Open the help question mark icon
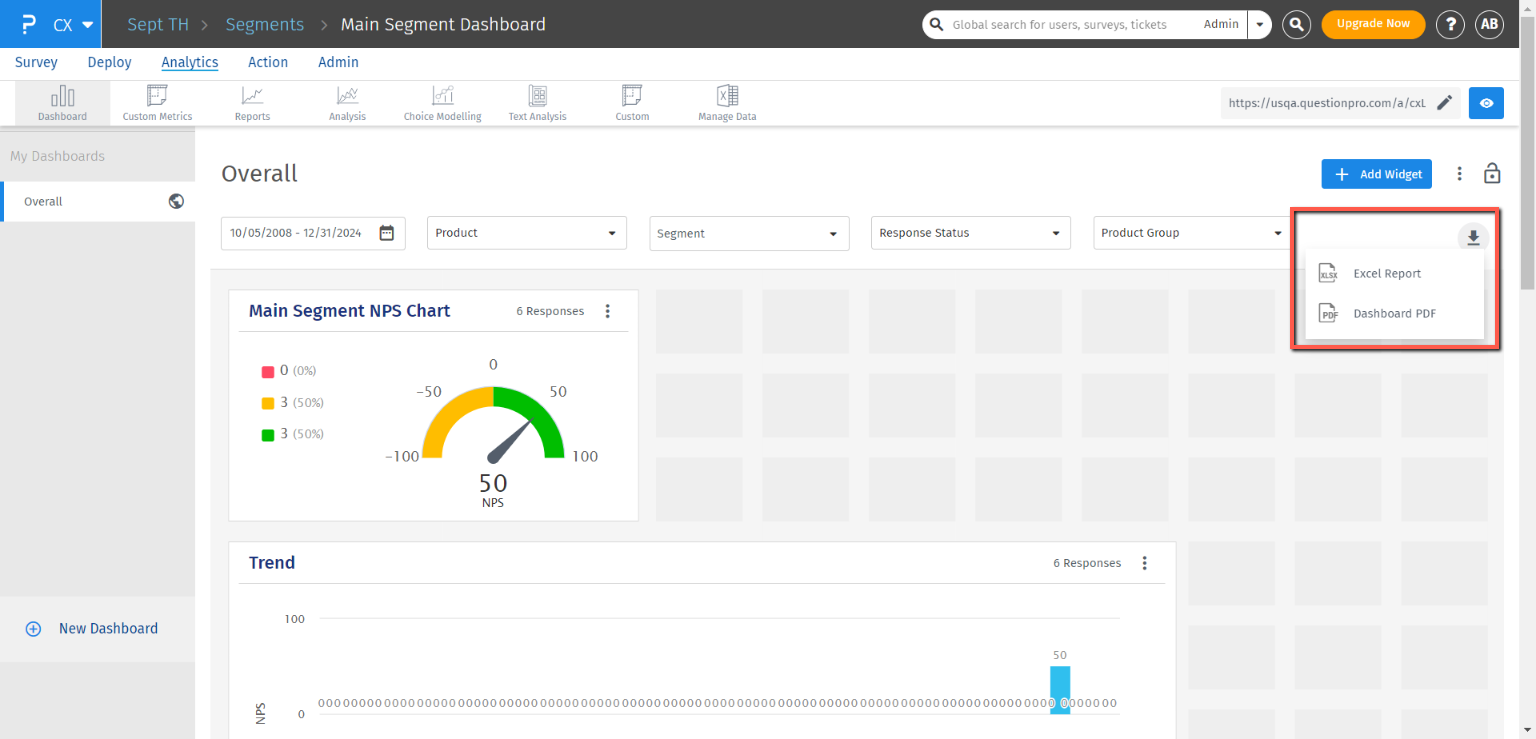Viewport: 1536px width, 739px height. coord(1450,24)
